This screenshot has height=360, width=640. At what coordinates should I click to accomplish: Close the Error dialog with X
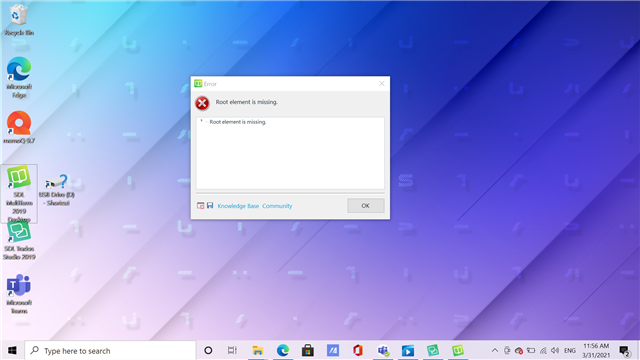click(382, 84)
